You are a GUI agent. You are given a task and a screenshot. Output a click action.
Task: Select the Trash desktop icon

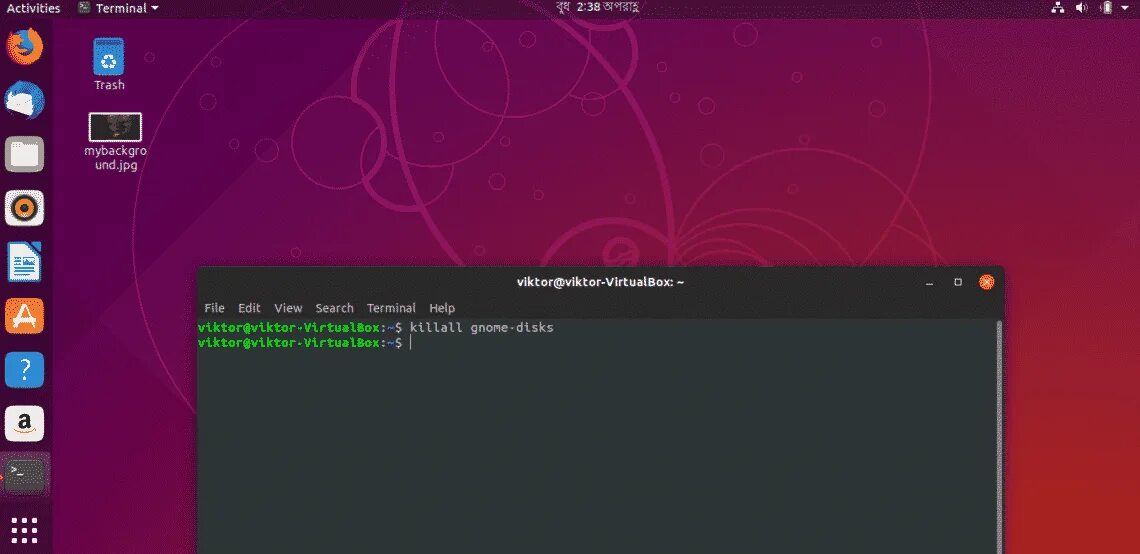[109, 65]
